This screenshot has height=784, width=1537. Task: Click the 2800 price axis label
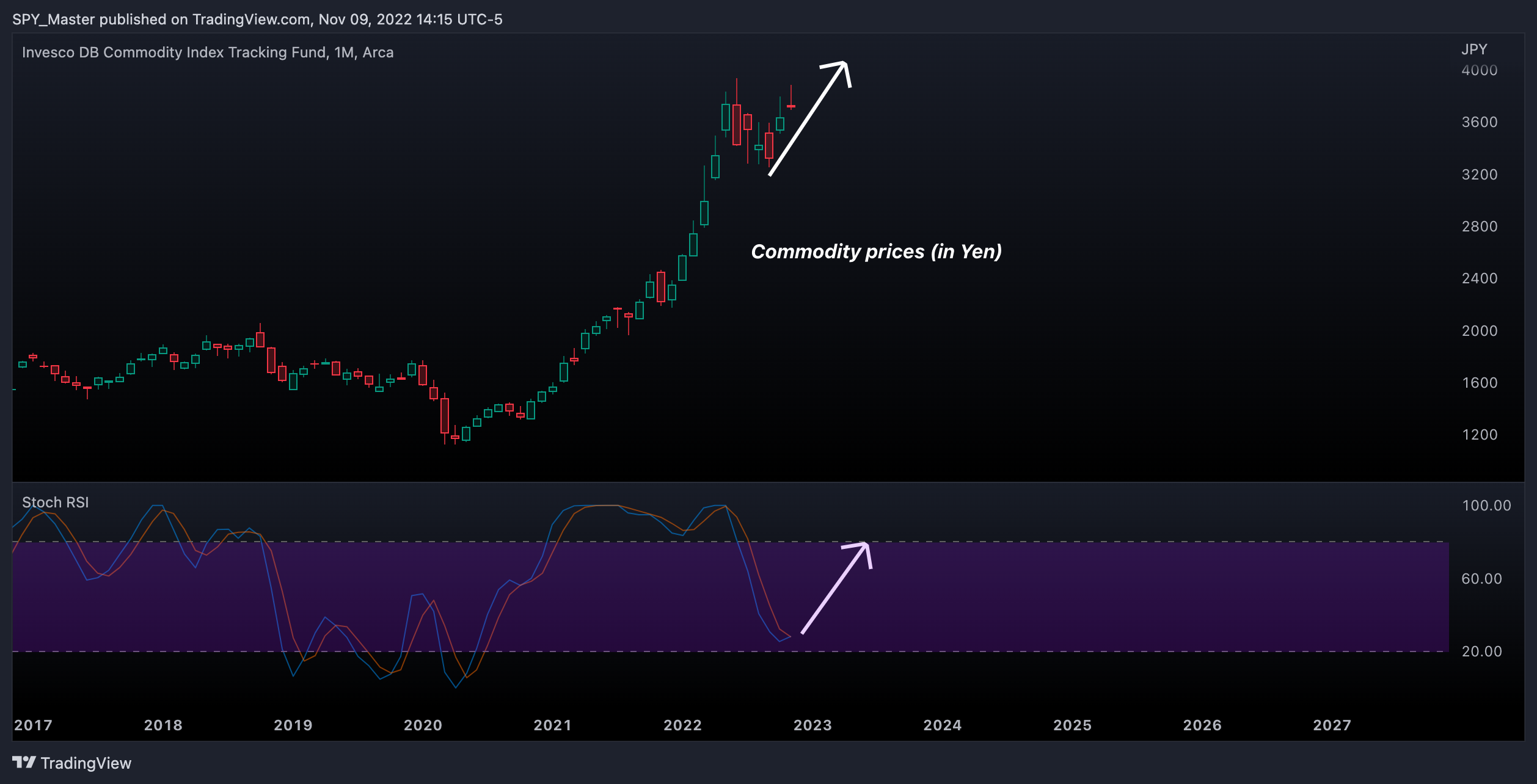click(1480, 227)
